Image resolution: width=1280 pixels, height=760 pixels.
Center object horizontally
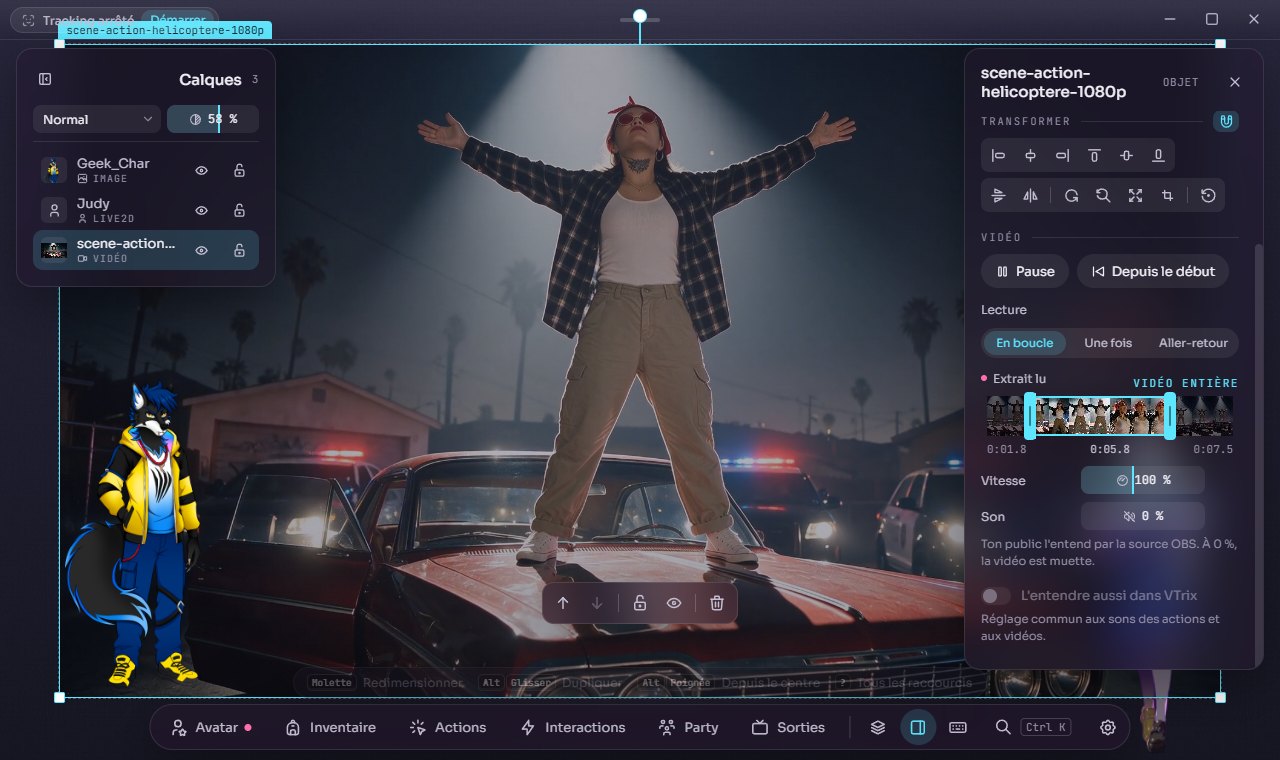coord(1030,155)
